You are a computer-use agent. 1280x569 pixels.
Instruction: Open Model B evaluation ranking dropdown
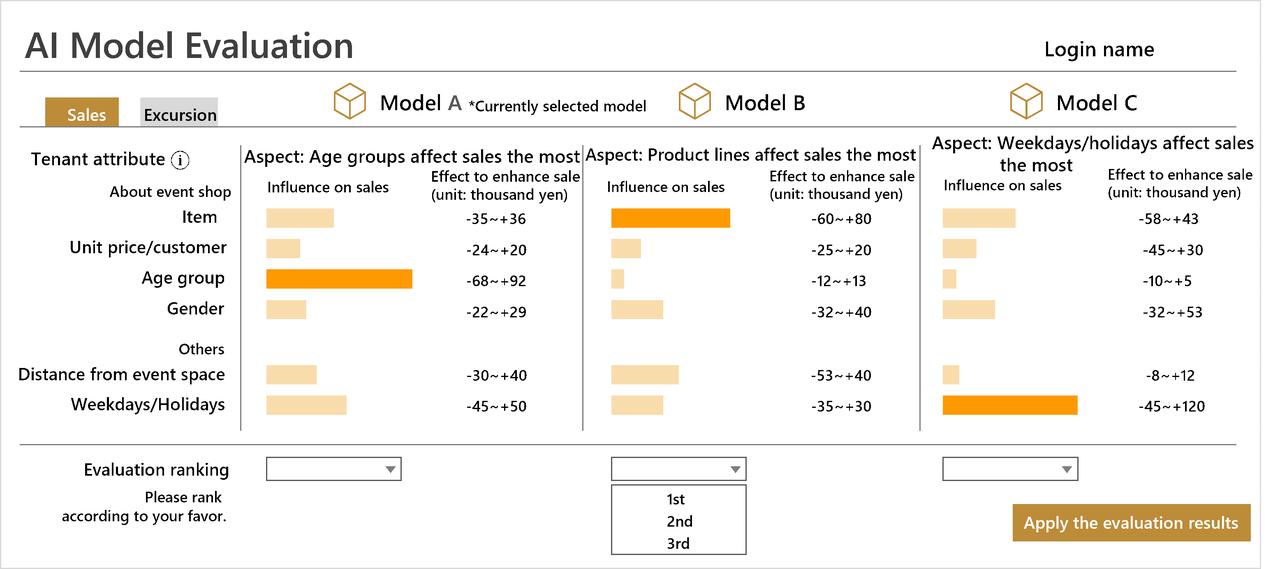coord(678,469)
